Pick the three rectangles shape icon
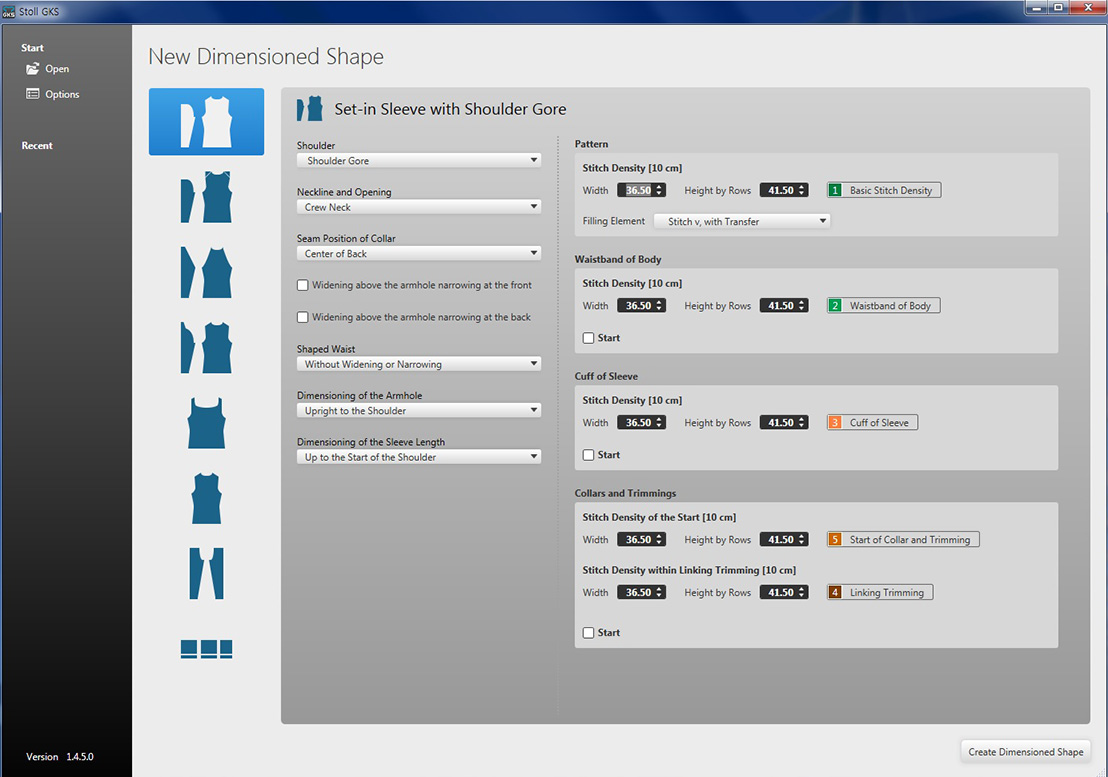 pyautogui.click(x=206, y=649)
